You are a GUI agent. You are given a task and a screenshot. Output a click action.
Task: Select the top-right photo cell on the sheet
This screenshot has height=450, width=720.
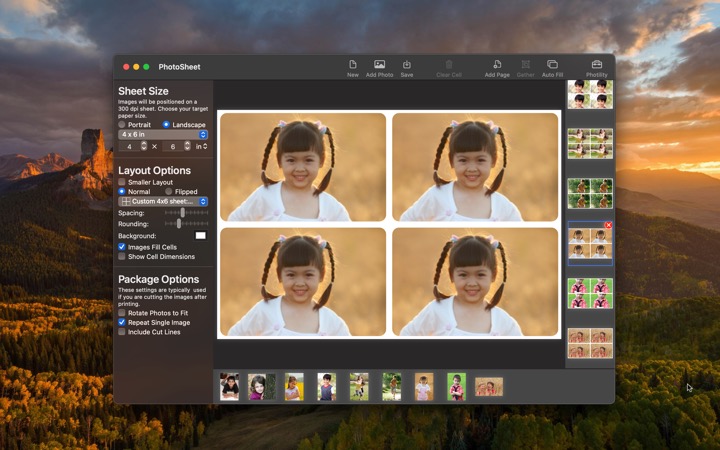click(x=475, y=167)
